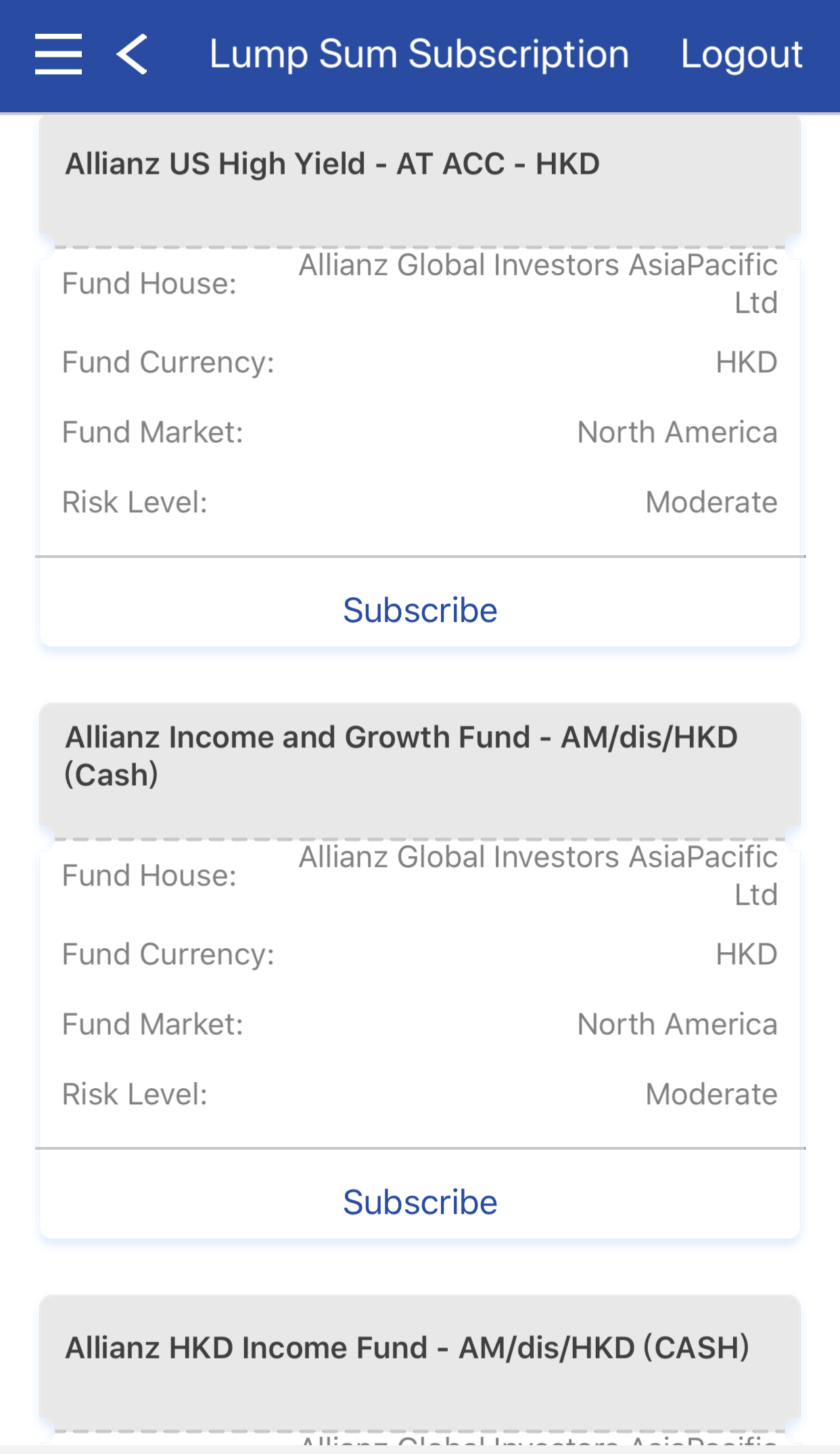Open the hamburger navigation menu

(59, 54)
